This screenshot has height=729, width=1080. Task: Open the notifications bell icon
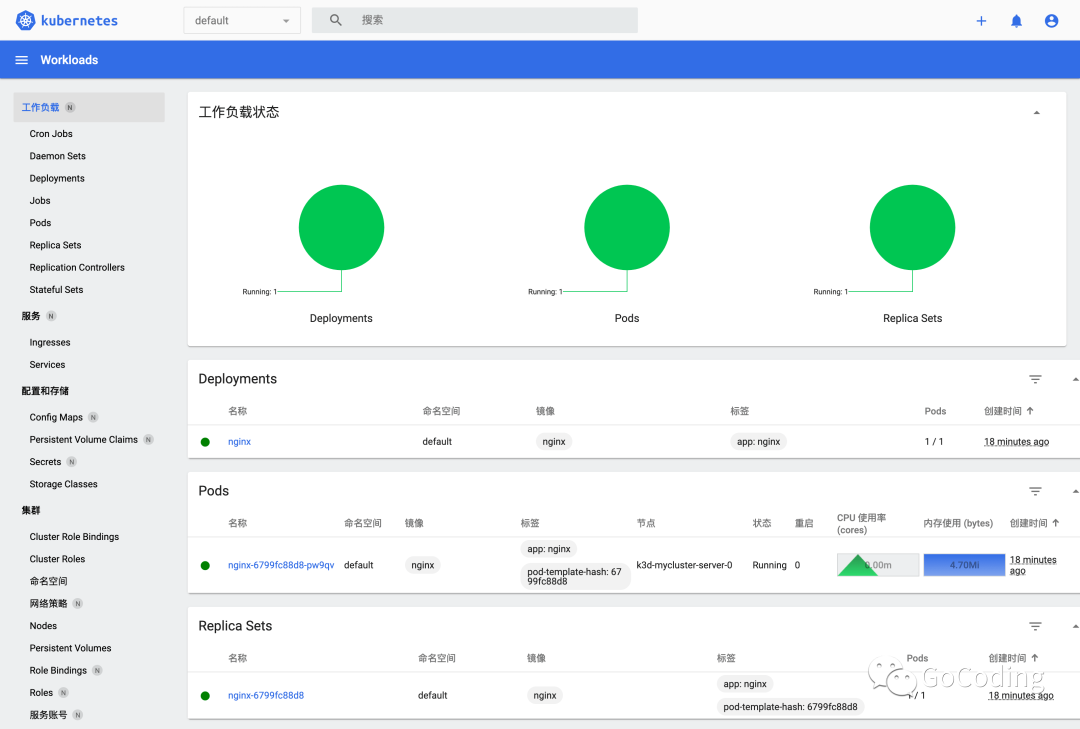tap(1016, 21)
